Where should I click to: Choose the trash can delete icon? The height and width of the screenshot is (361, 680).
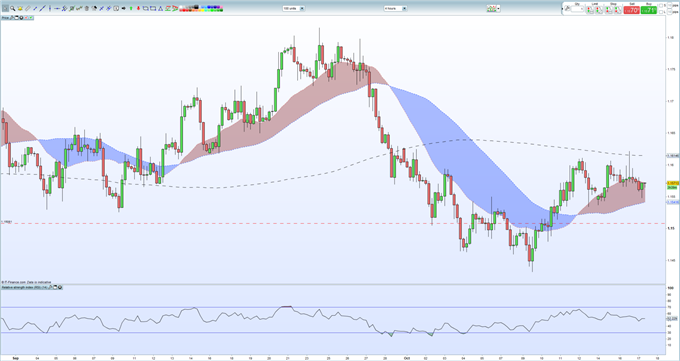86,9
